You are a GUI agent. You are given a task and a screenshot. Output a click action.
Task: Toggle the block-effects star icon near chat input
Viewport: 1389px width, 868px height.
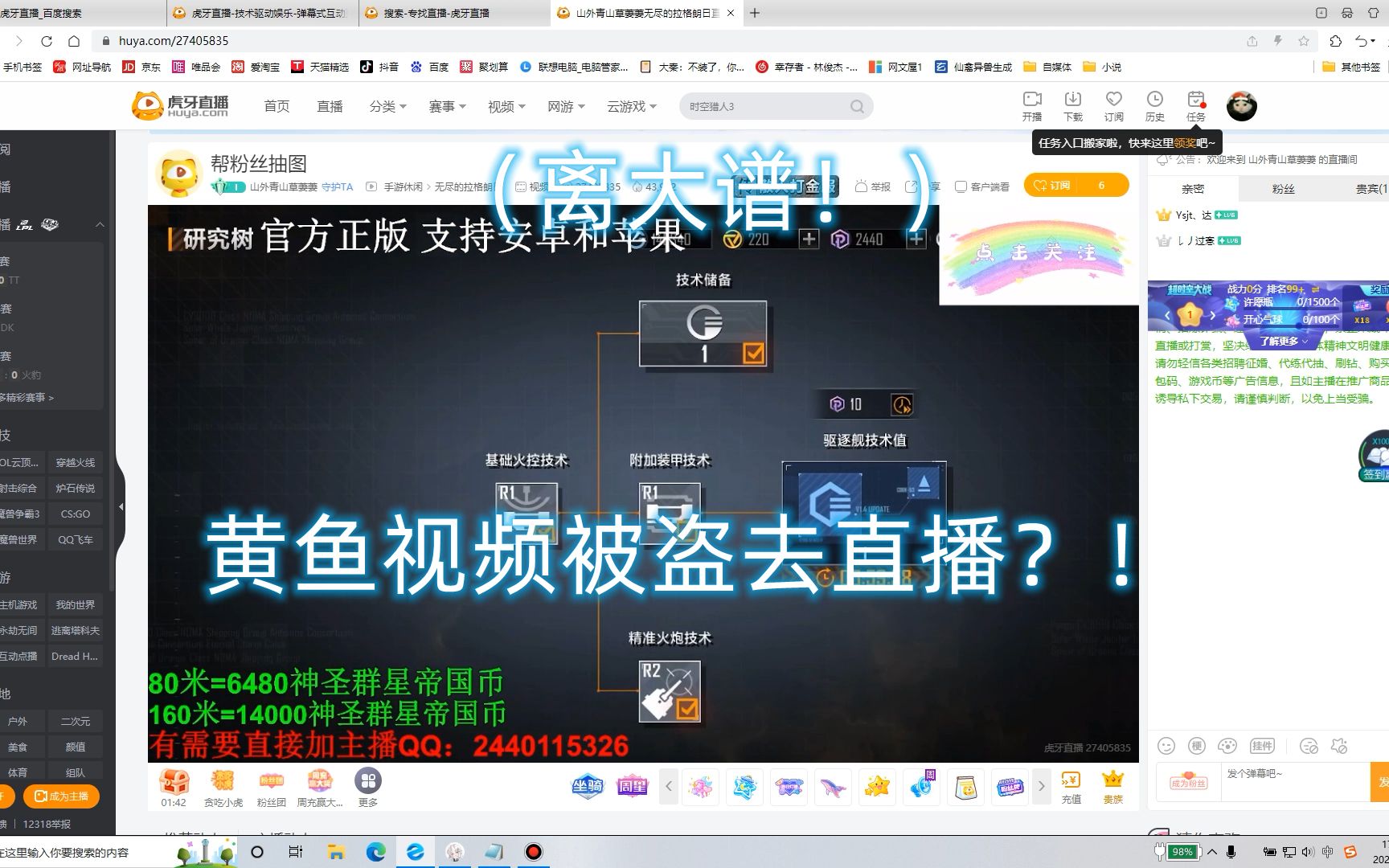click(1339, 745)
